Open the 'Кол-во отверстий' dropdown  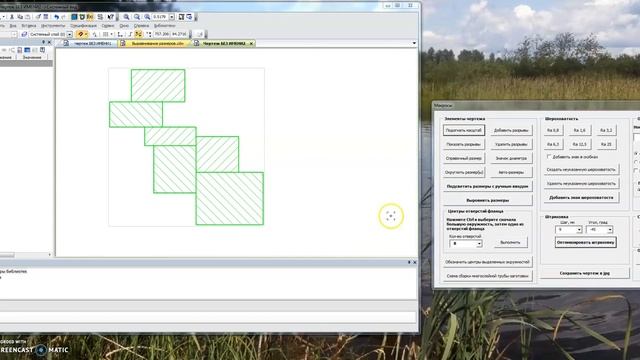click(x=479, y=244)
